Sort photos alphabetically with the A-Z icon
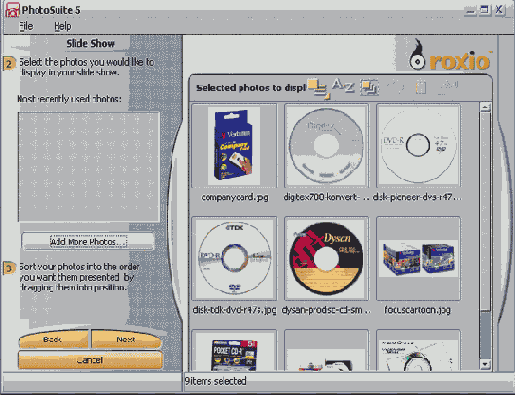The height and width of the screenshot is (395, 515). pos(343,86)
